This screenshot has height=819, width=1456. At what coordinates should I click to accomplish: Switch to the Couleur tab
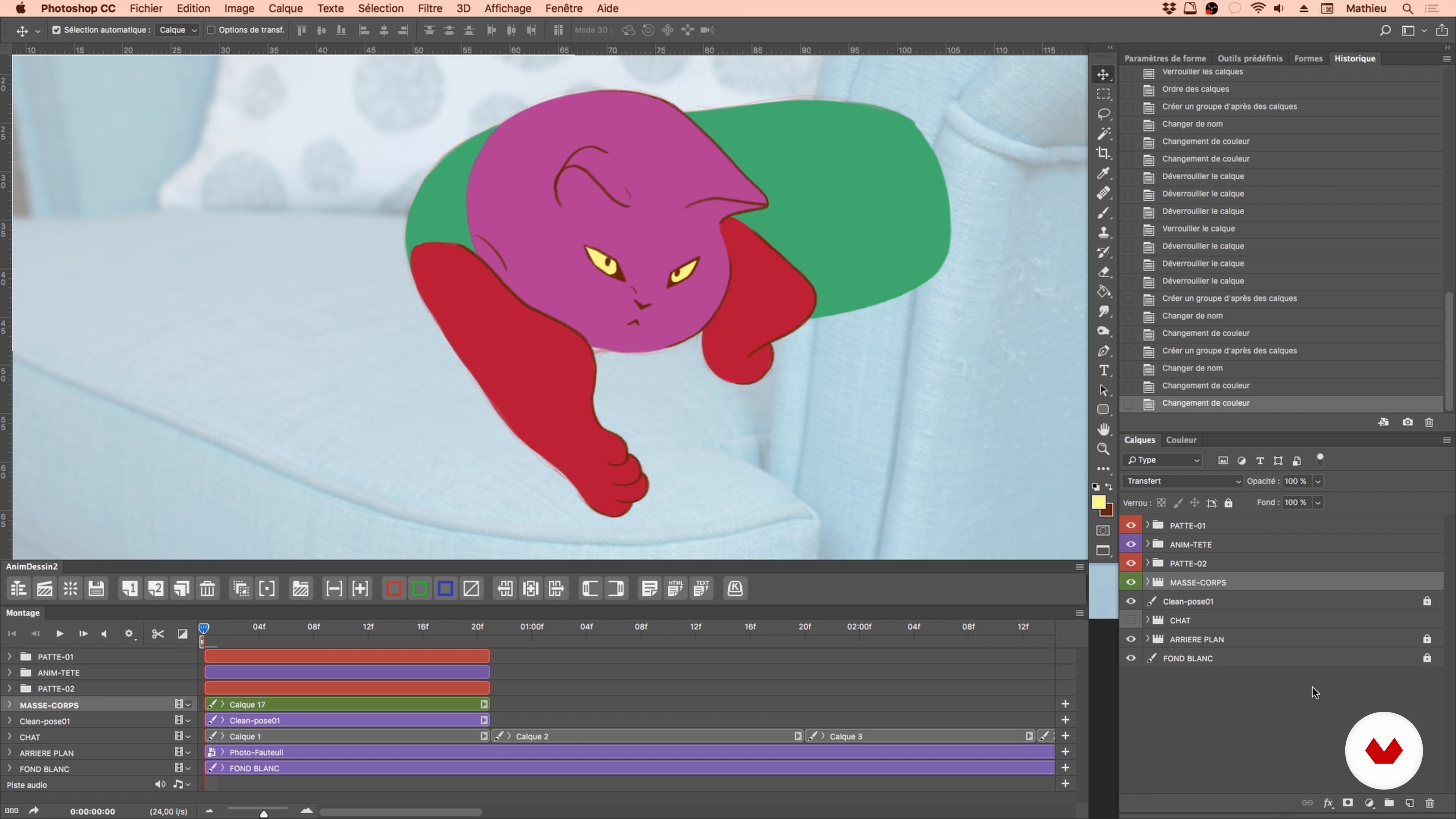[x=1181, y=440]
